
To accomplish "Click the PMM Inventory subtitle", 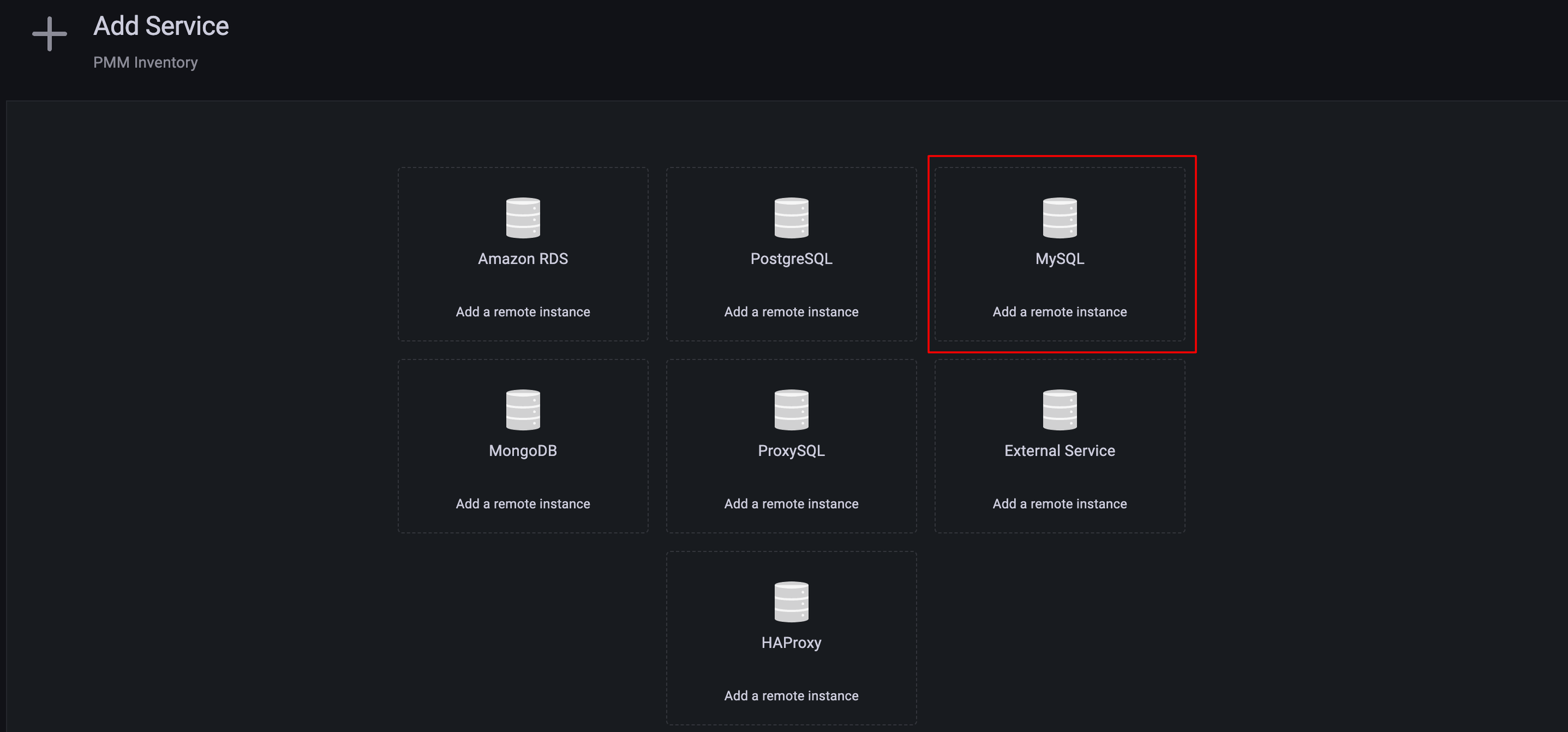I will coord(146,62).
